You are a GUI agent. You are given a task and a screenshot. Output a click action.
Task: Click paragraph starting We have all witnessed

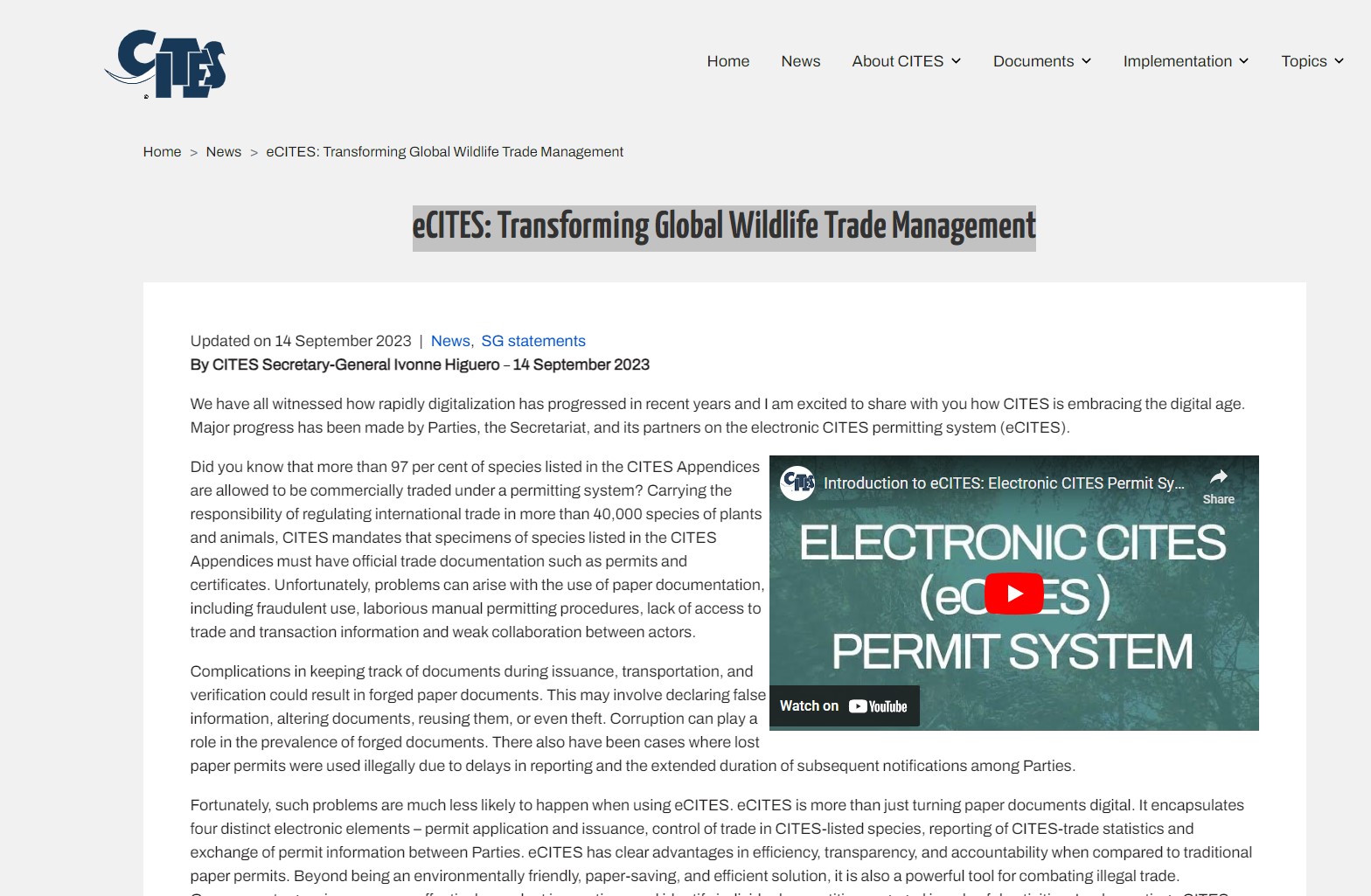[x=718, y=416]
